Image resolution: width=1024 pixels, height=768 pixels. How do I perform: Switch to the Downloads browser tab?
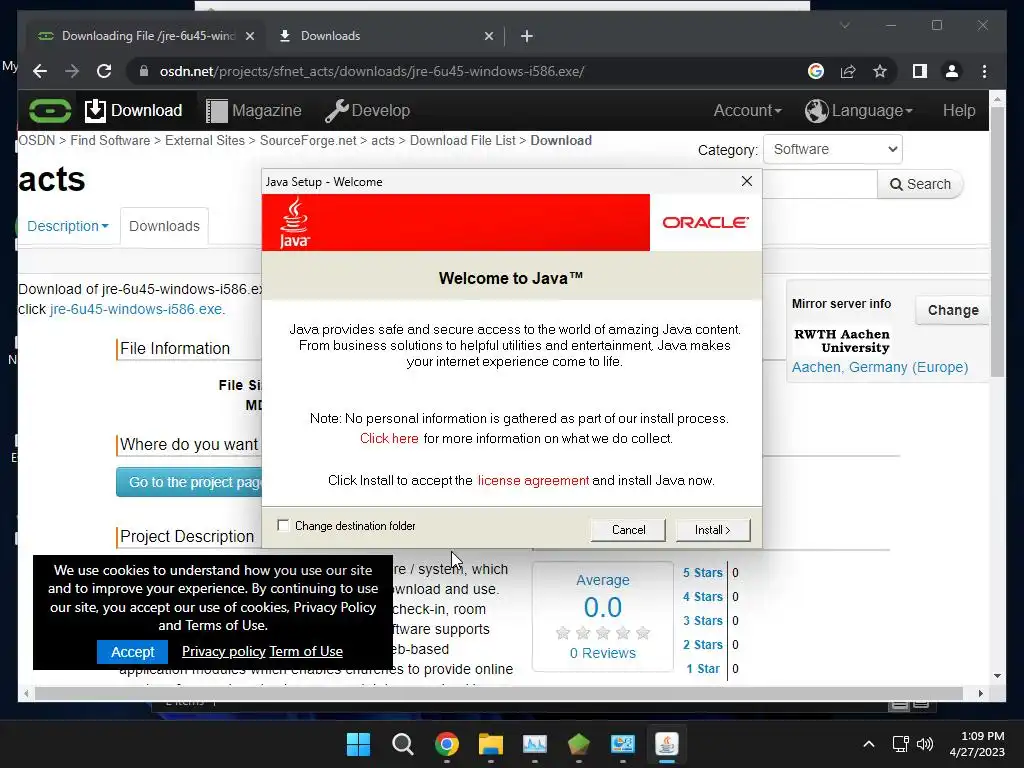385,36
